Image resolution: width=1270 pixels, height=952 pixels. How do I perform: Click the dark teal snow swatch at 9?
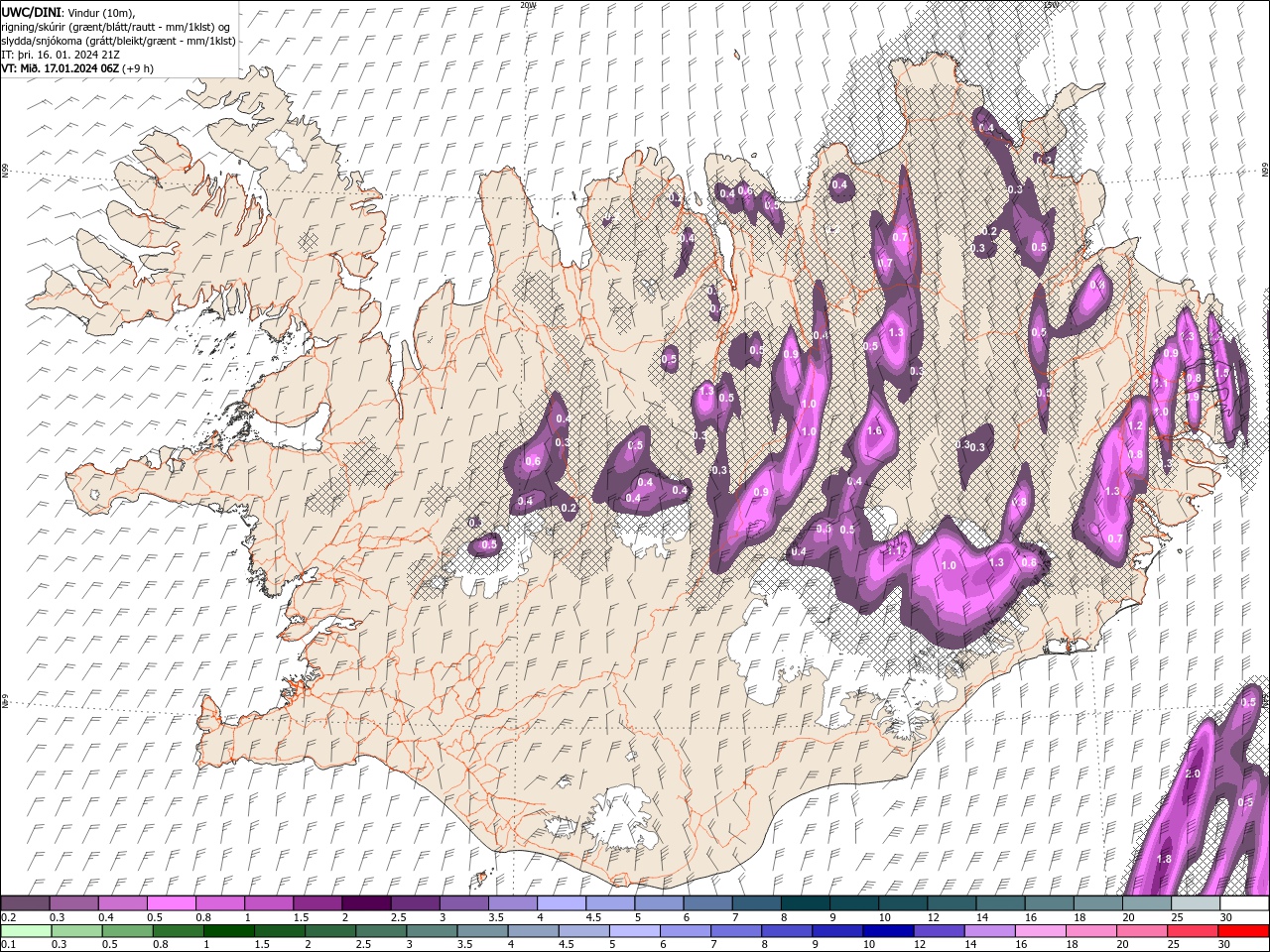pos(806,903)
